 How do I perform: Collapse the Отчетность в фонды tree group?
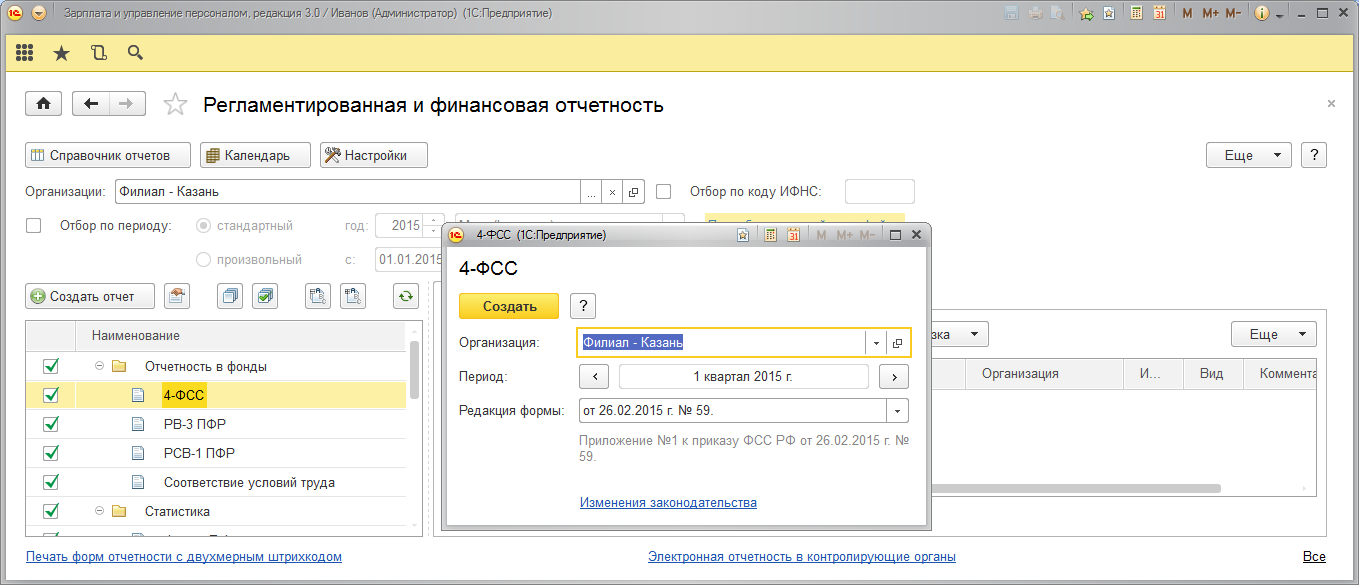click(x=99, y=367)
